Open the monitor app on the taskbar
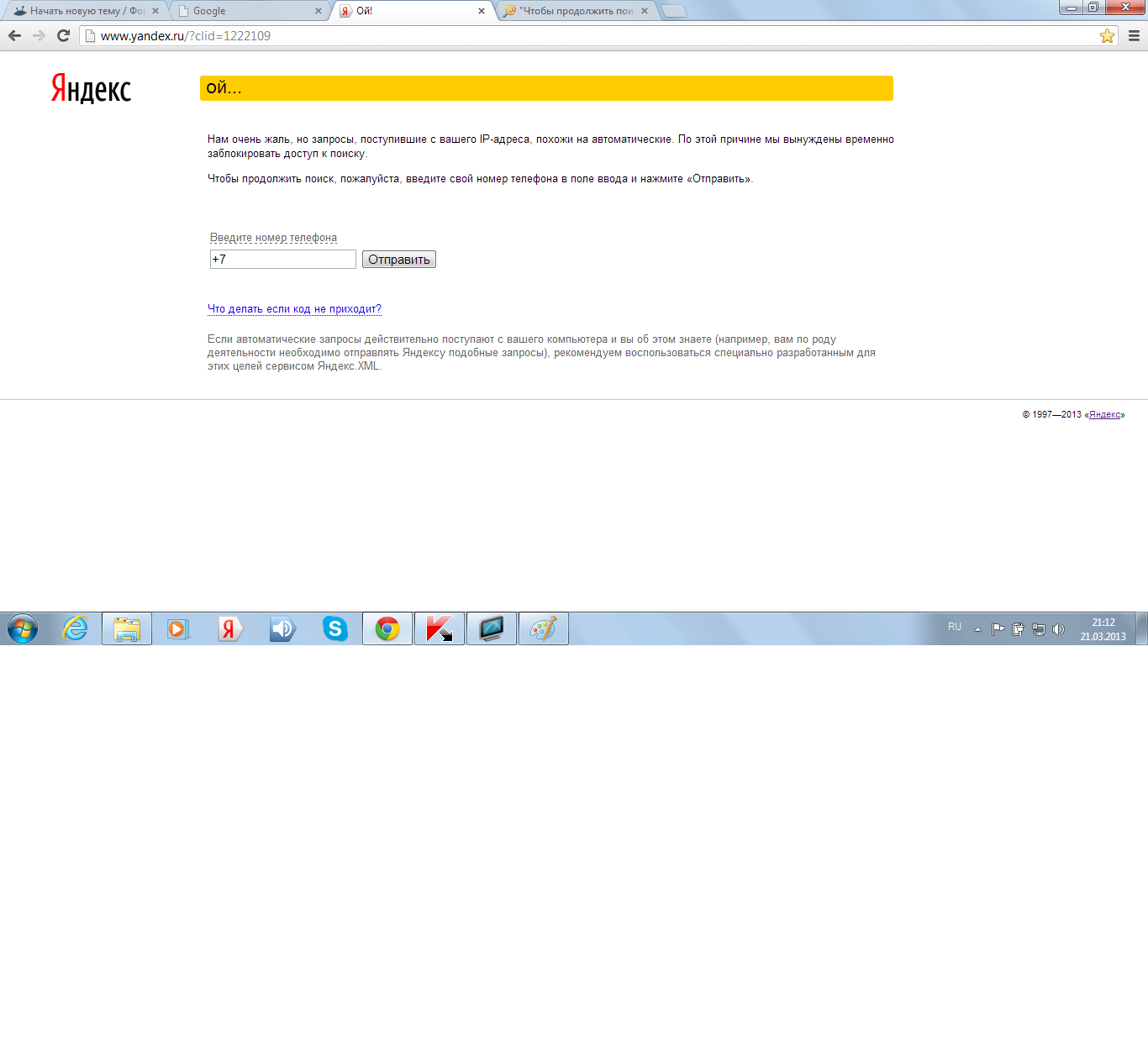1148x1046 pixels. pos(492,628)
